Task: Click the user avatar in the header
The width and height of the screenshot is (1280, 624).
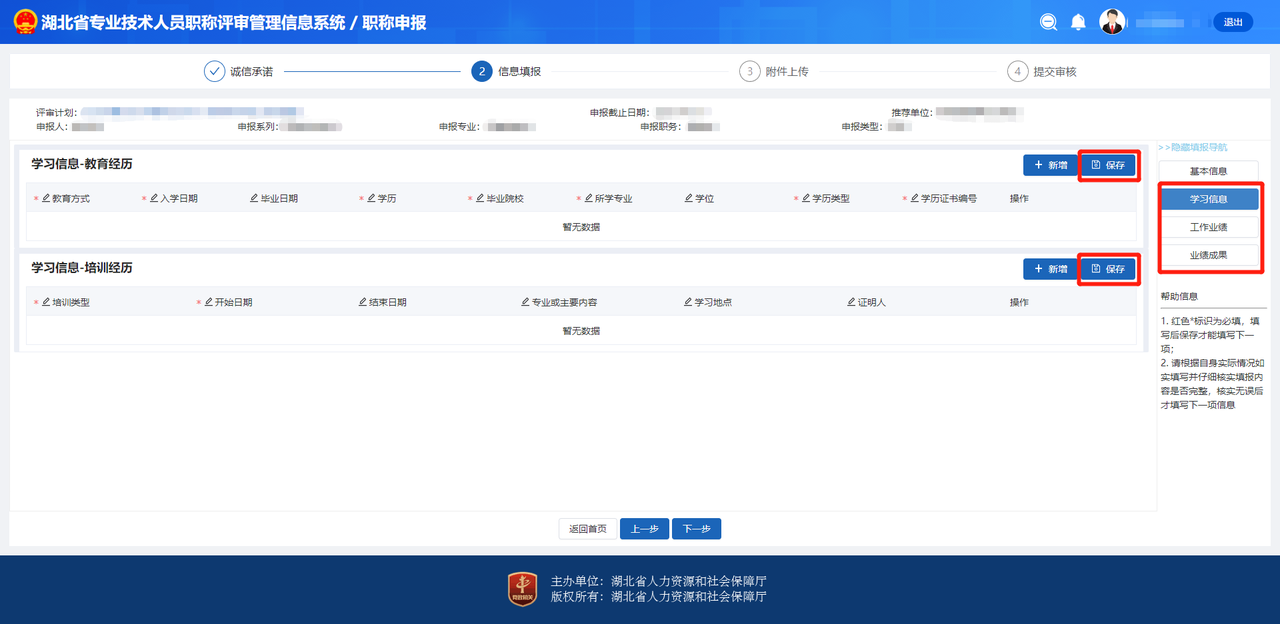Action: point(1112,21)
